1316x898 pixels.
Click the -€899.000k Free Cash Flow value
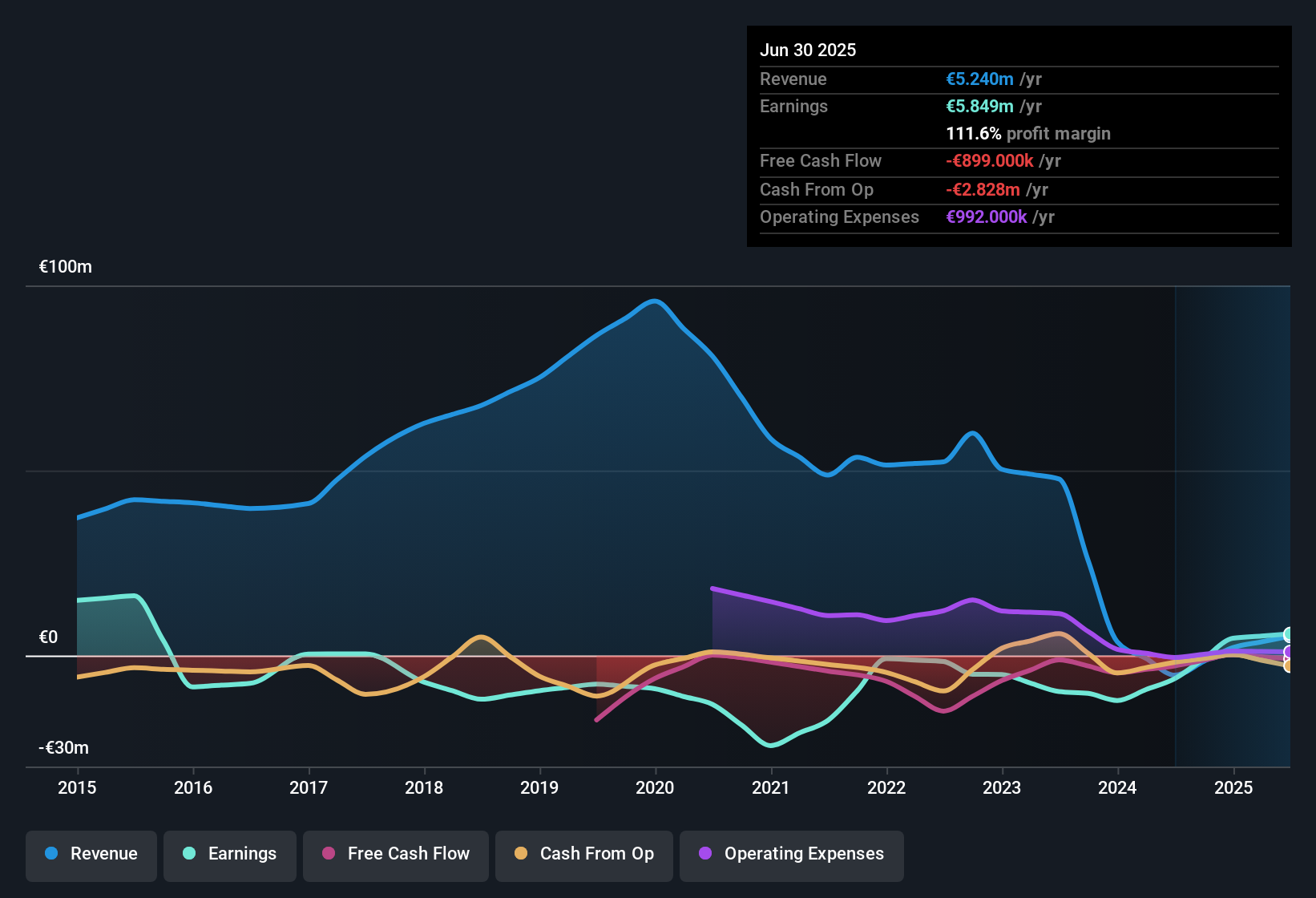(x=988, y=160)
